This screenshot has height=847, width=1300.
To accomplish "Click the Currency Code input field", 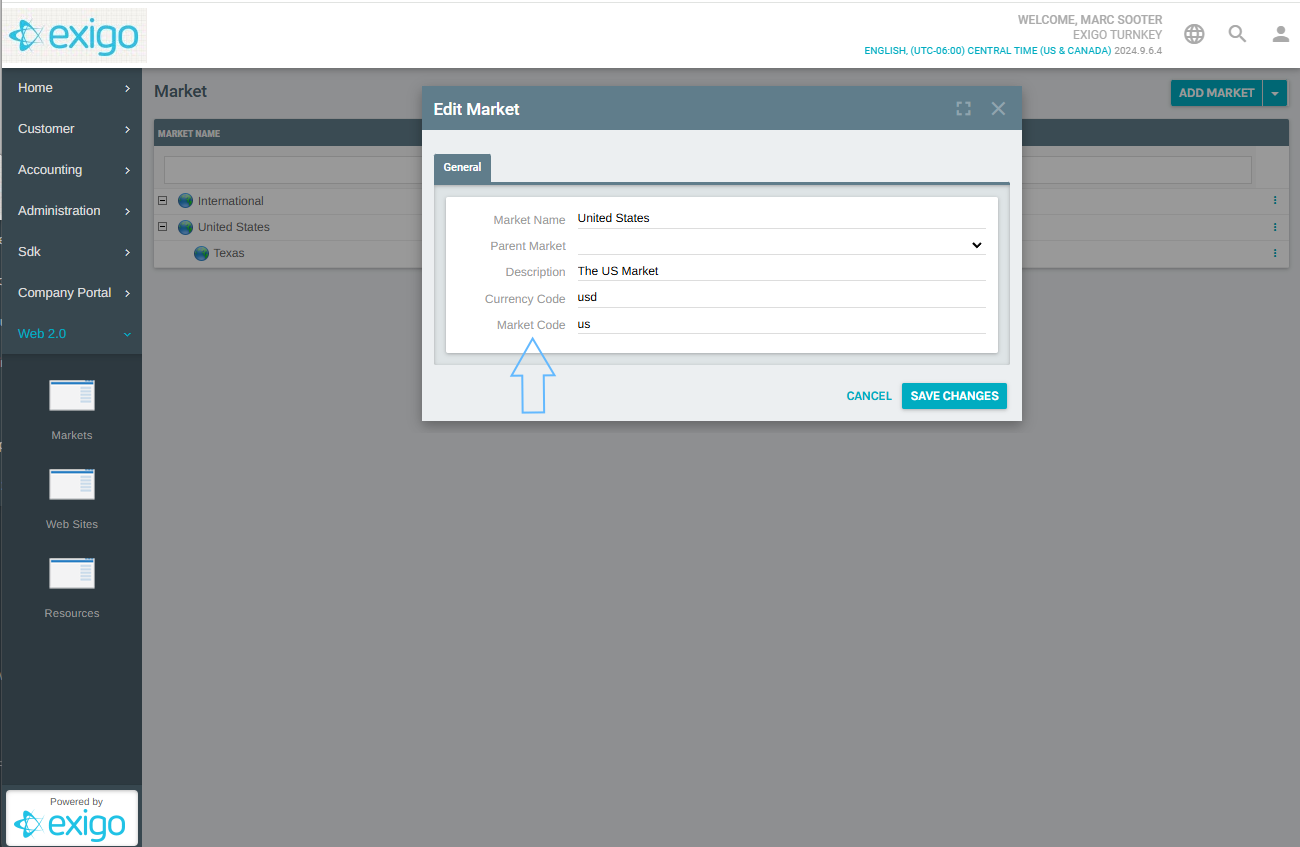I will point(781,297).
